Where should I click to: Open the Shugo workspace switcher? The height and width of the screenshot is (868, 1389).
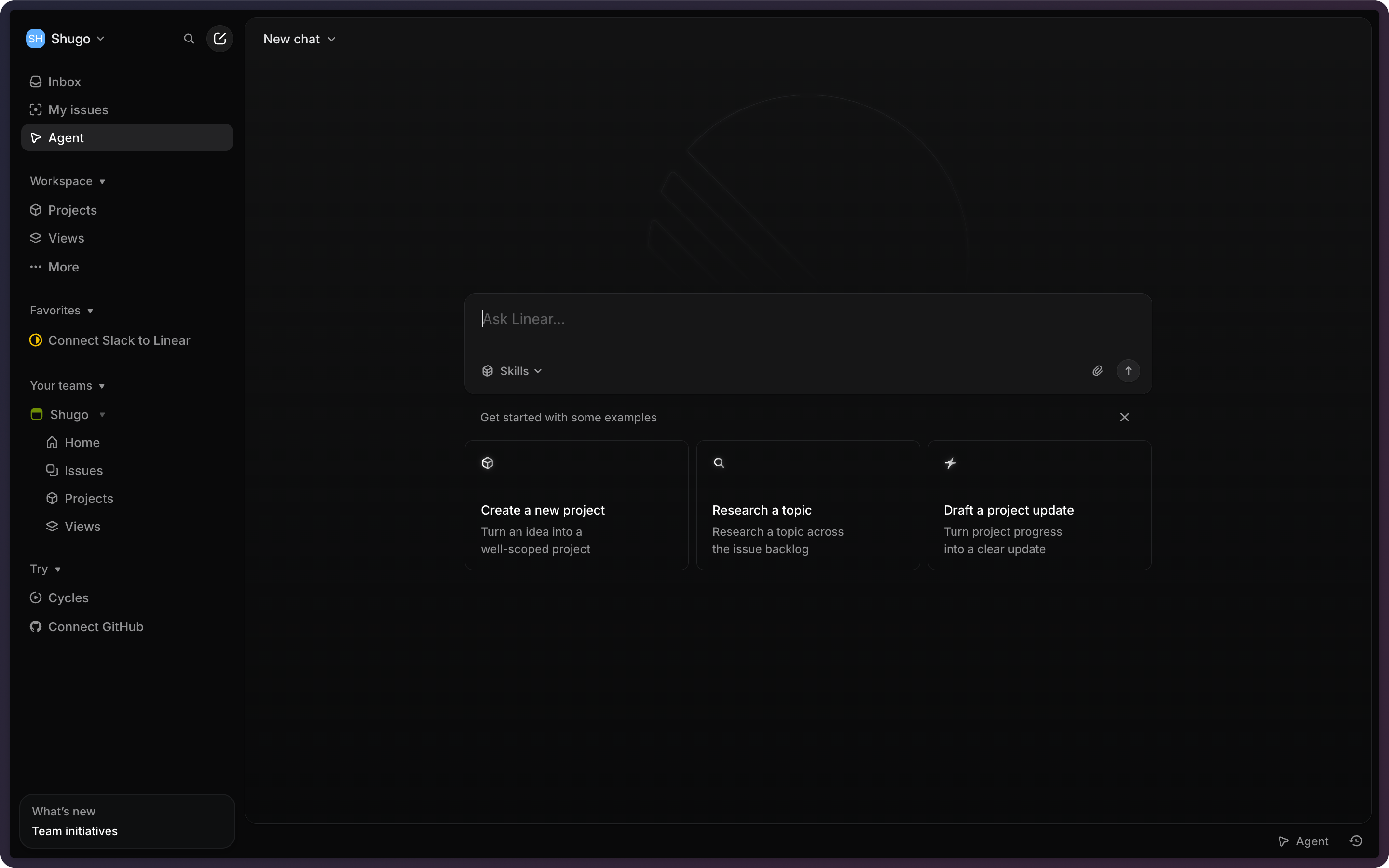(x=78, y=39)
